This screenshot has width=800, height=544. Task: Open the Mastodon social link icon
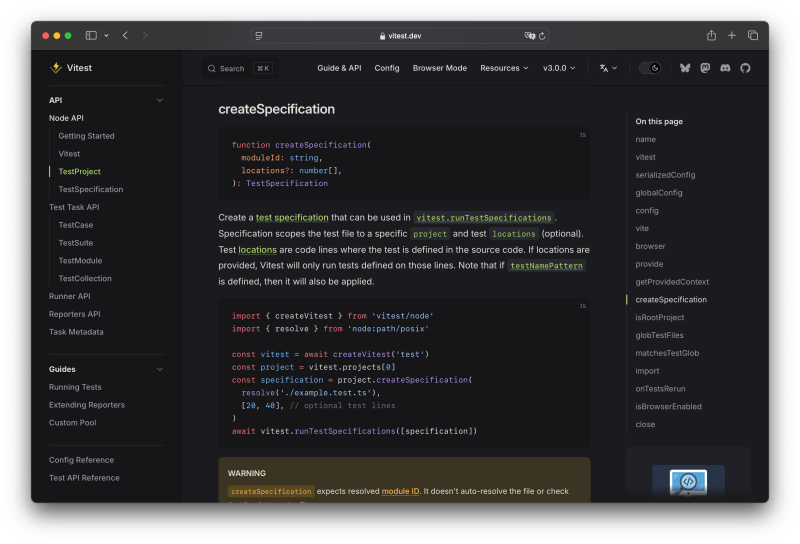705,68
